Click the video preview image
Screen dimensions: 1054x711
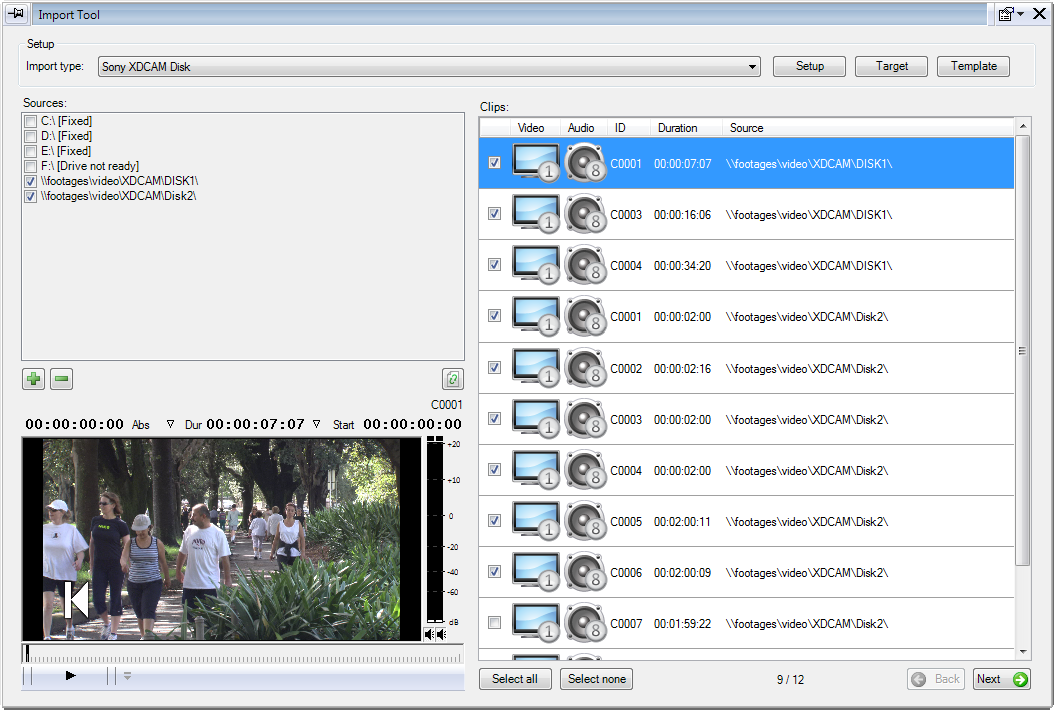click(222, 539)
